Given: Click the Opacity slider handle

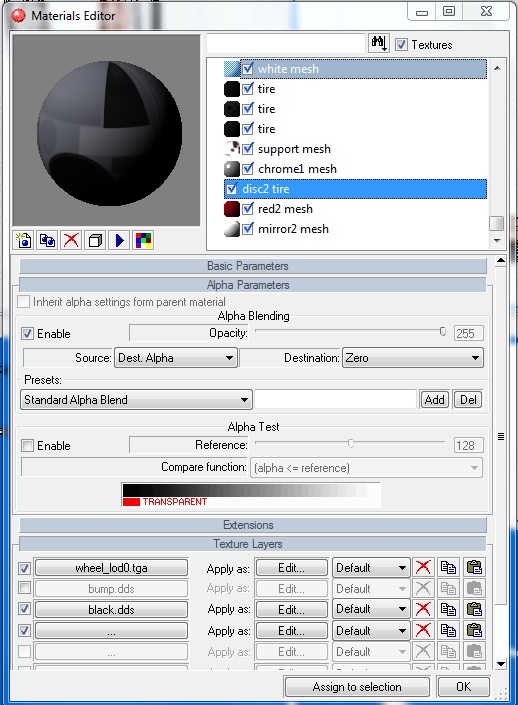Looking at the screenshot, I should [443, 332].
